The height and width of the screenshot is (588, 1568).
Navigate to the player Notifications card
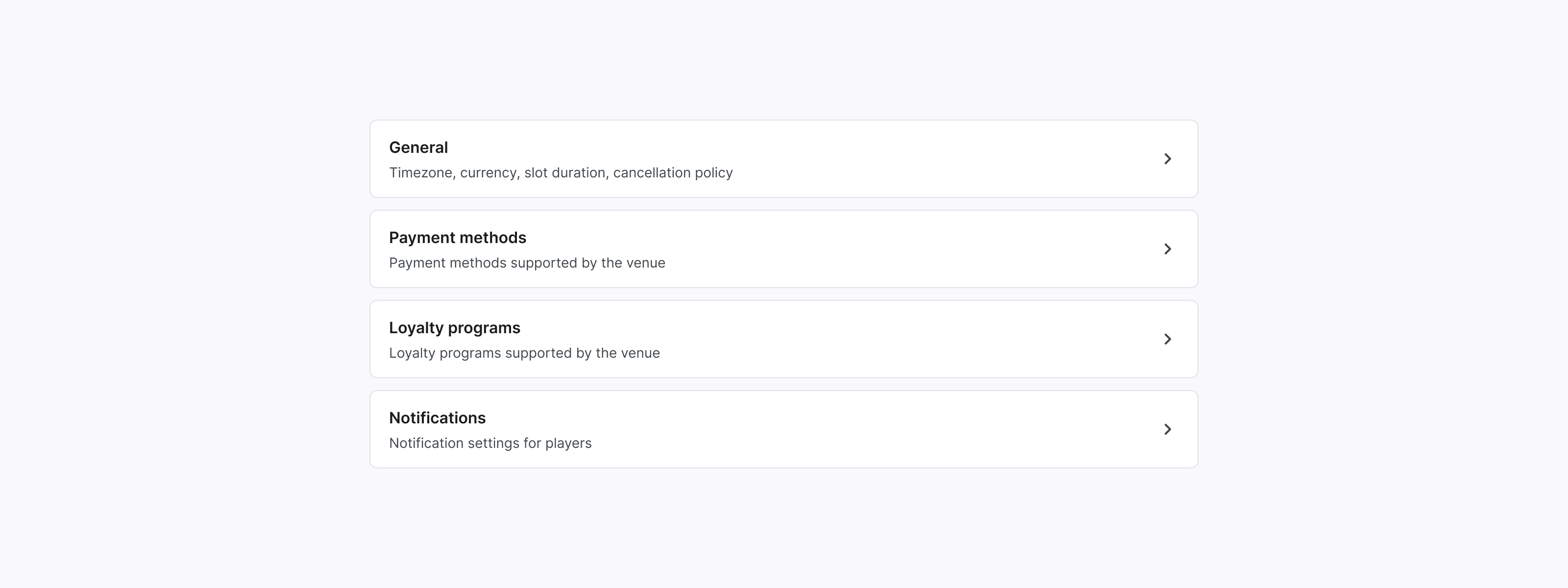[784, 429]
